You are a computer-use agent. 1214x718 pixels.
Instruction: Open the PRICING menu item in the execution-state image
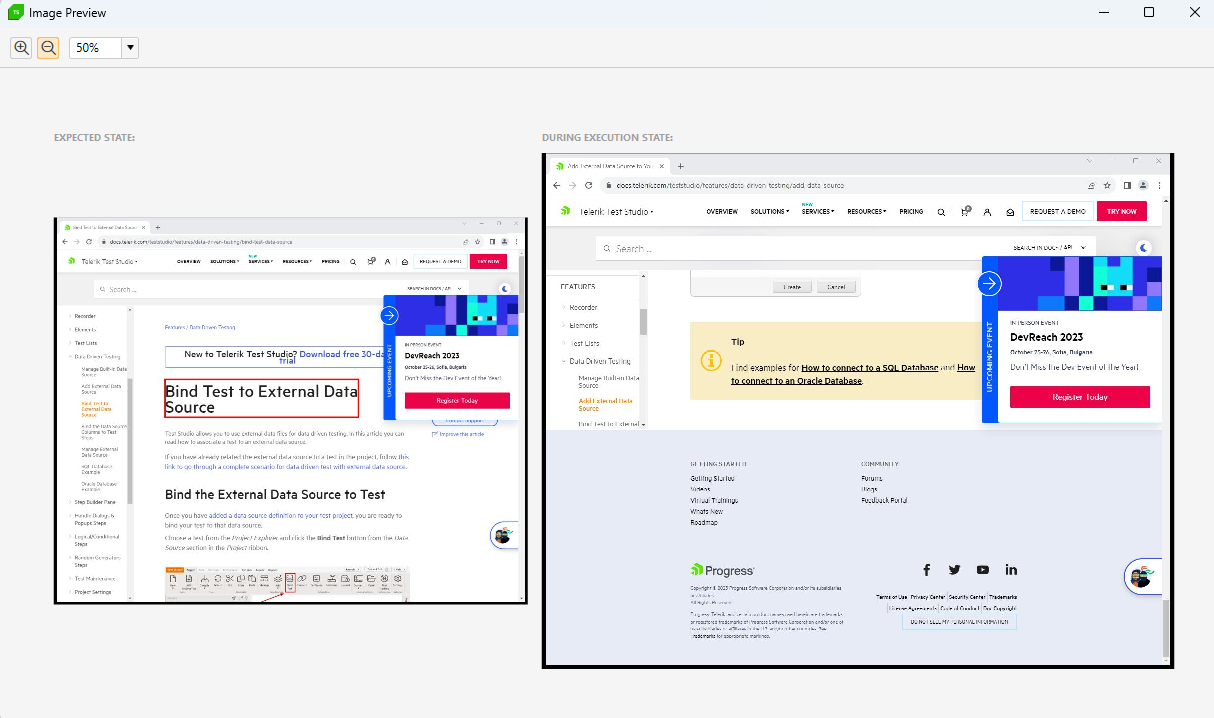pos(911,212)
